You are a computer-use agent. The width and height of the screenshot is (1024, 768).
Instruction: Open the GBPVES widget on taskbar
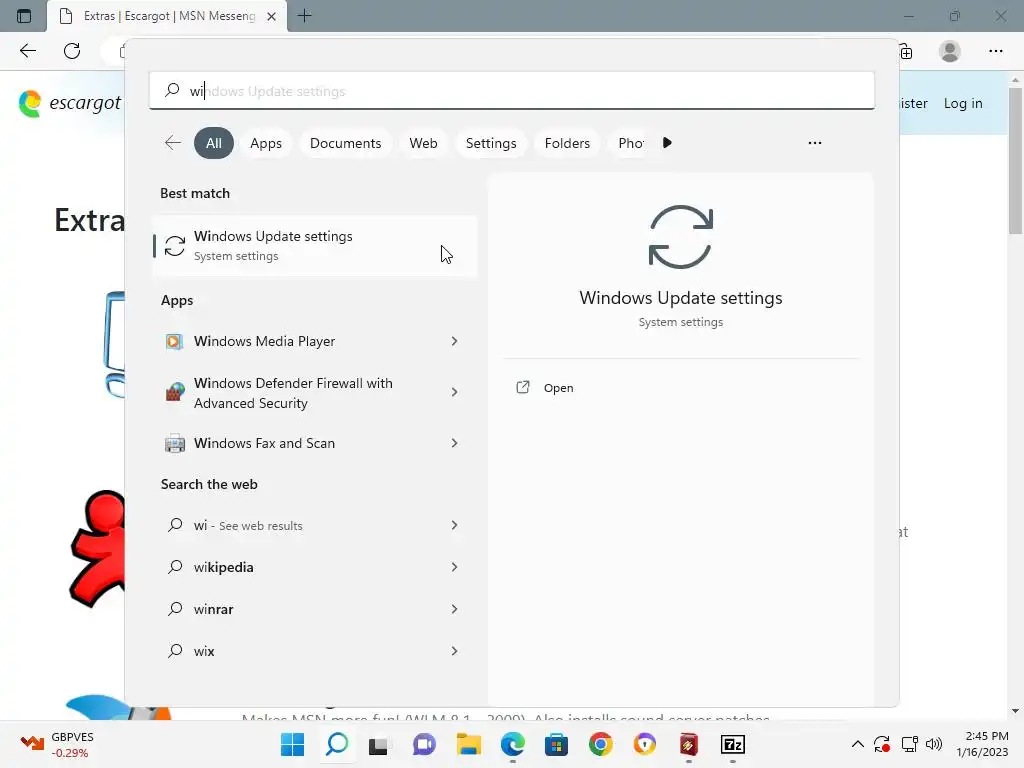[57, 744]
